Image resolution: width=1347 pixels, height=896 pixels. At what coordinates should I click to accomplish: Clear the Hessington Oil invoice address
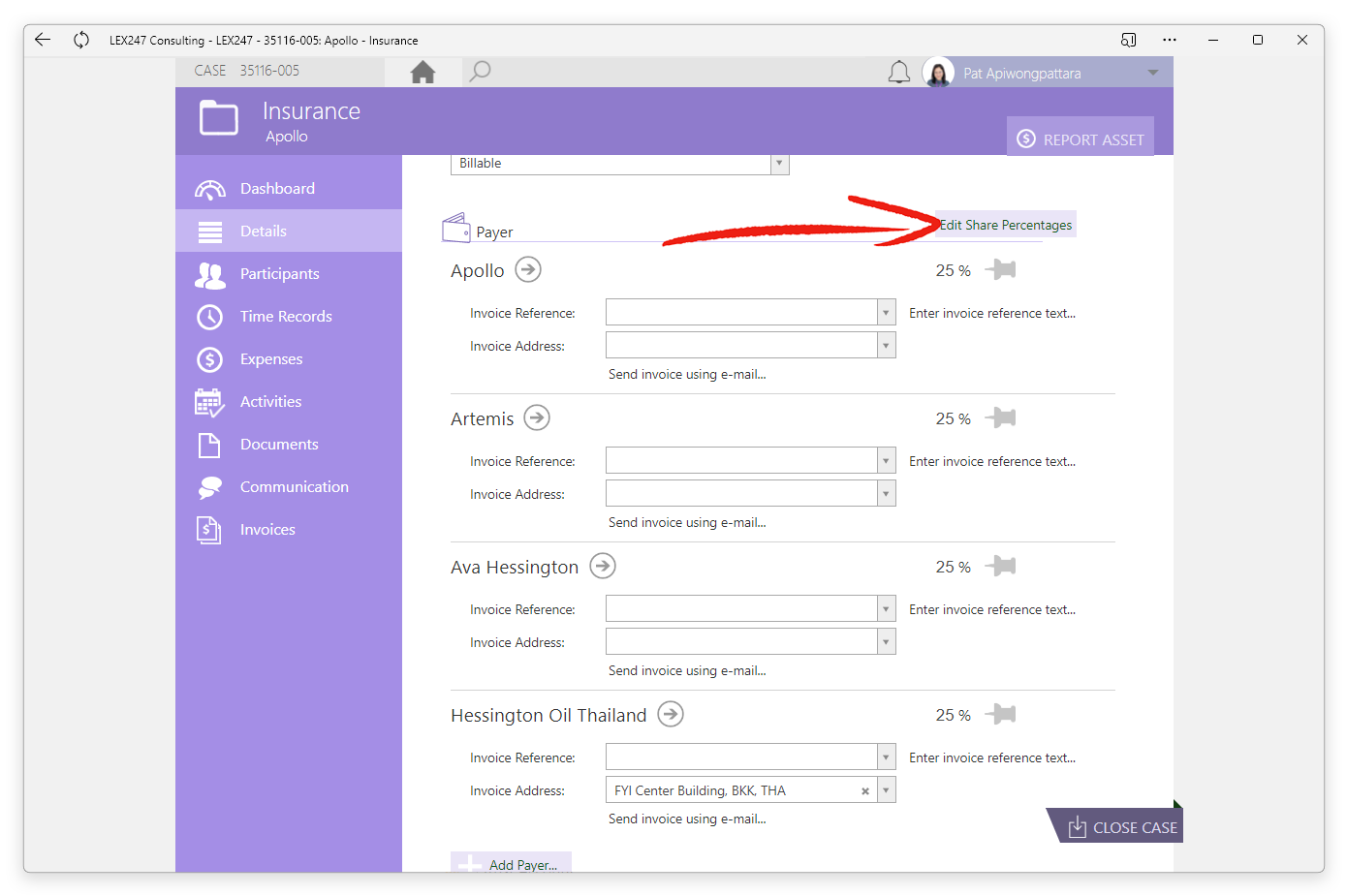865,790
